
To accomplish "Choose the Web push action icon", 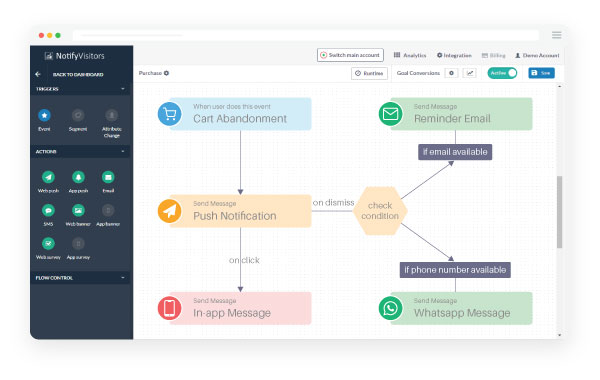I will (x=48, y=177).
